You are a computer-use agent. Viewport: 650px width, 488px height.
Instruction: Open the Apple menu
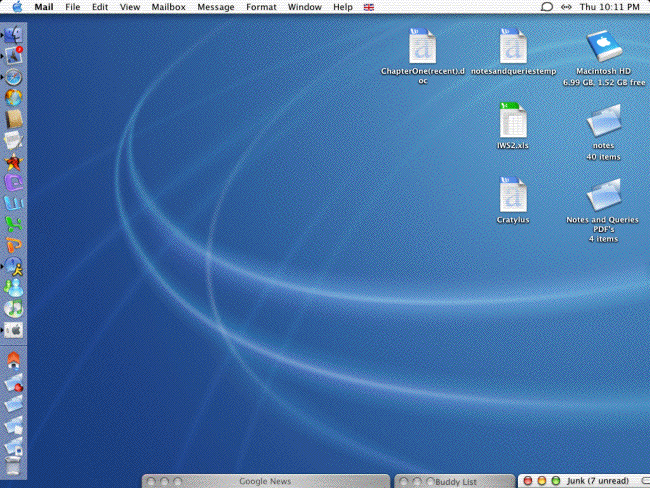point(17,7)
